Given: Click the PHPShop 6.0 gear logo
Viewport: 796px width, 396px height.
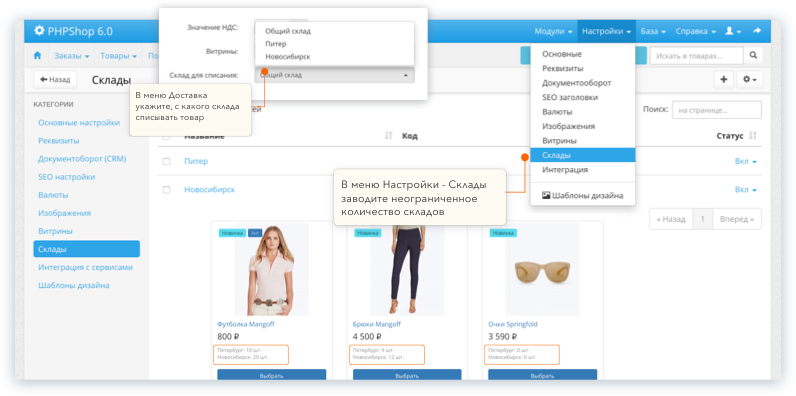Looking at the screenshot, I should pos(39,31).
